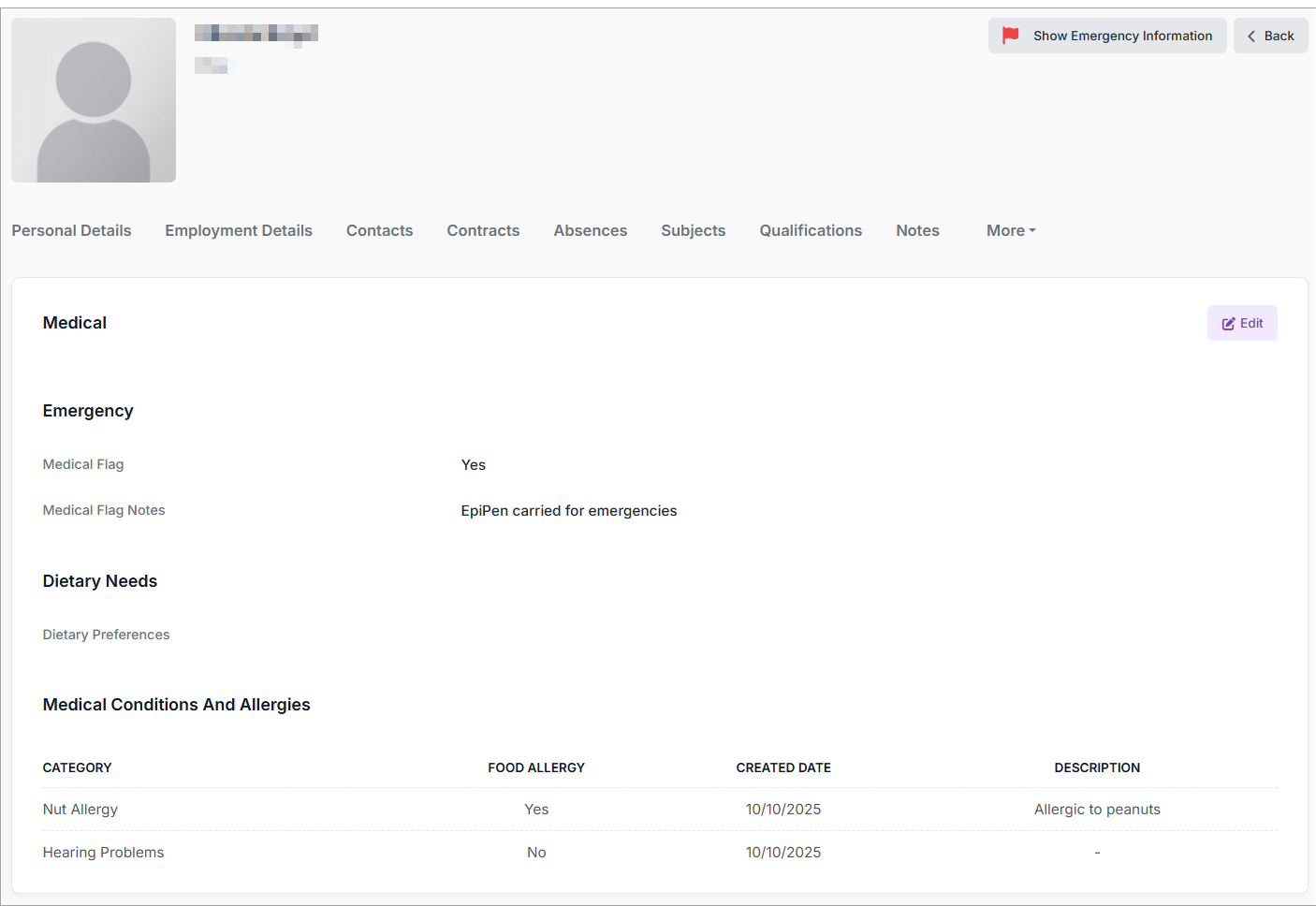View the Absences tab
The height and width of the screenshot is (906, 1316).
click(590, 230)
